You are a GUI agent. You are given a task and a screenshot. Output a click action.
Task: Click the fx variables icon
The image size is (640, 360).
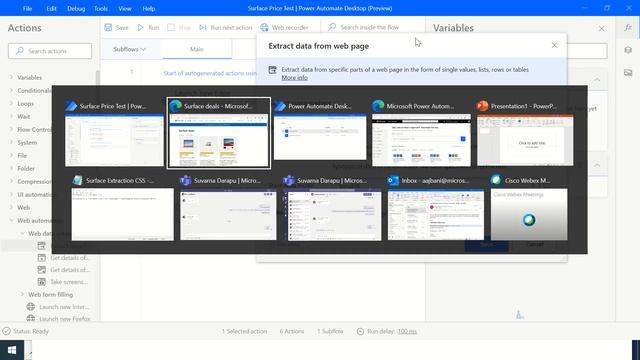(x=628, y=27)
